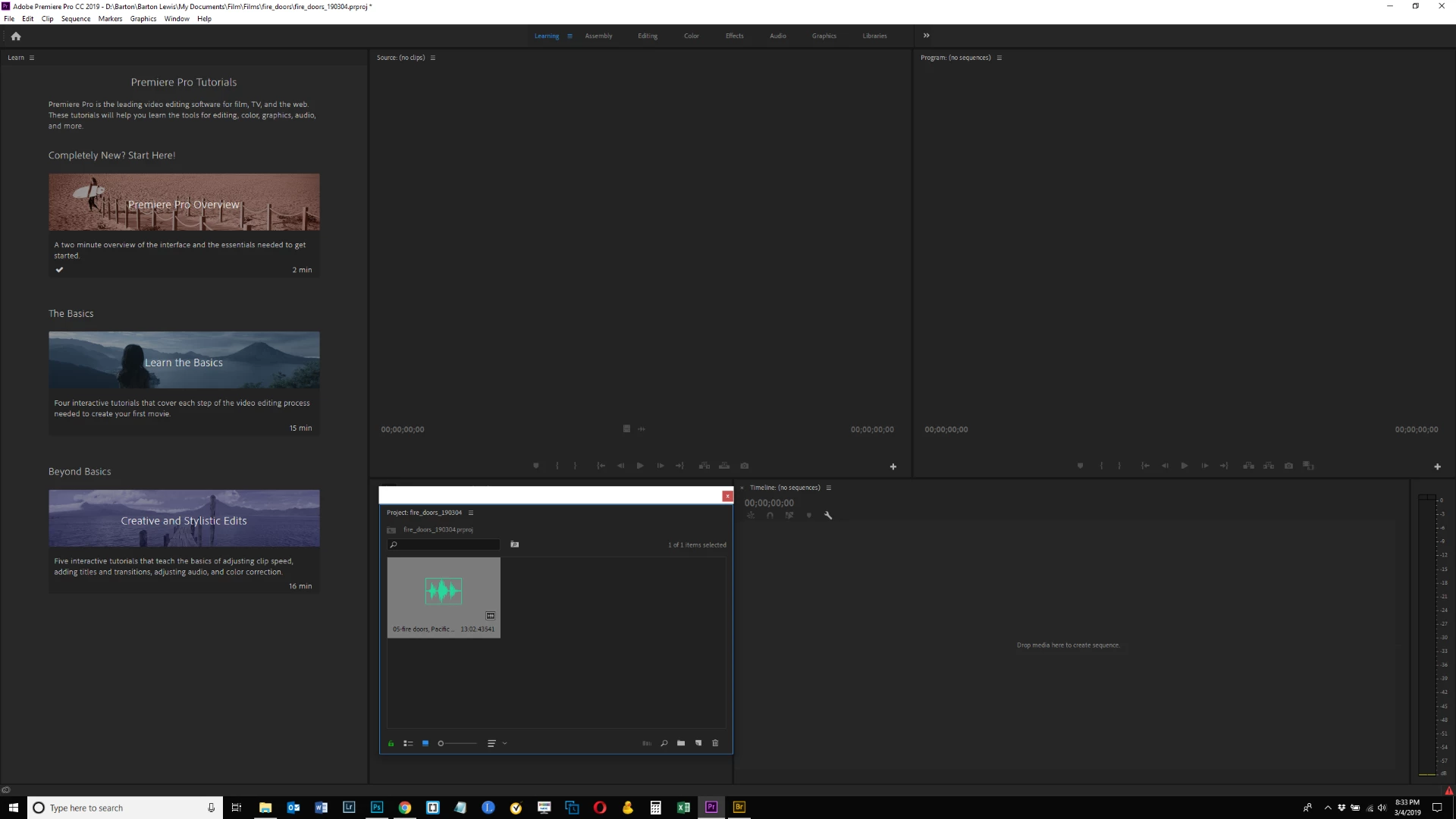This screenshot has width=1456, height=819.
Task: Toggle the project writable lock icon
Action: [x=391, y=743]
